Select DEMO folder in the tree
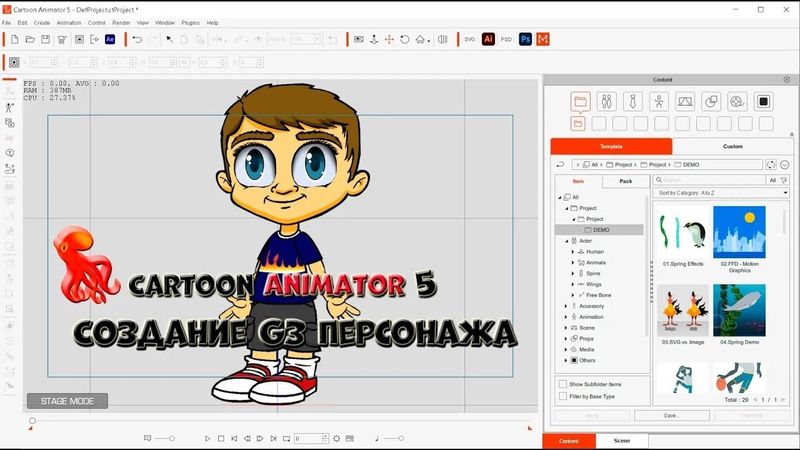The width and height of the screenshot is (800, 450). [x=599, y=230]
